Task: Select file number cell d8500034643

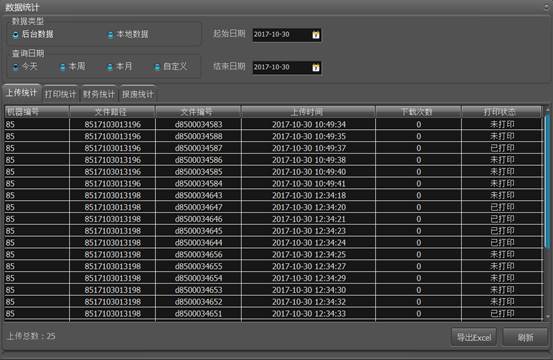Action: tap(199, 195)
